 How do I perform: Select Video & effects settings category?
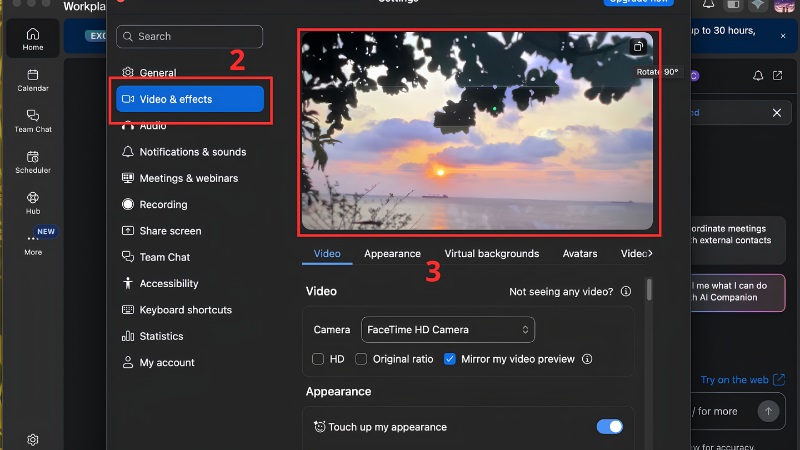pyautogui.click(x=190, y=99)
